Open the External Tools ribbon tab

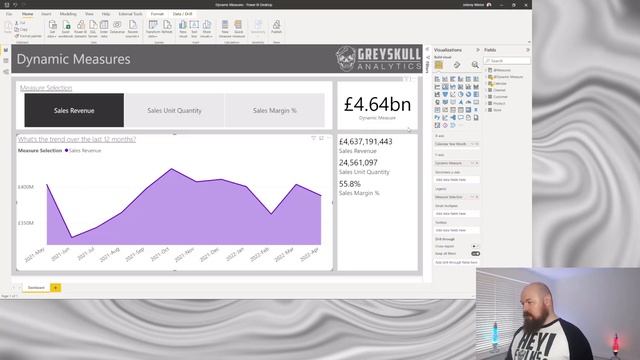pos(130,14)
